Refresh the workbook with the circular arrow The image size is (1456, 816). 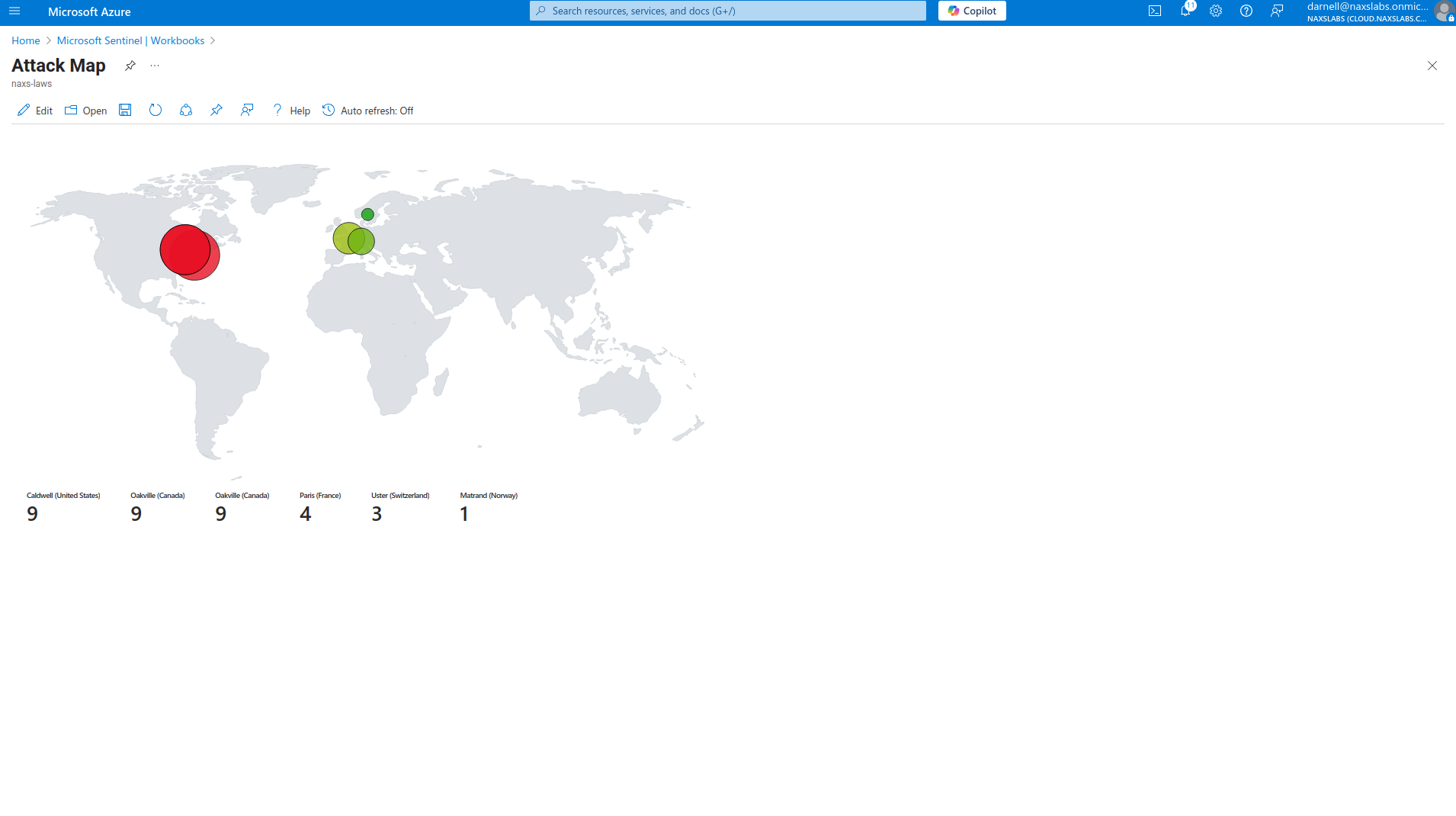[156, 111]
